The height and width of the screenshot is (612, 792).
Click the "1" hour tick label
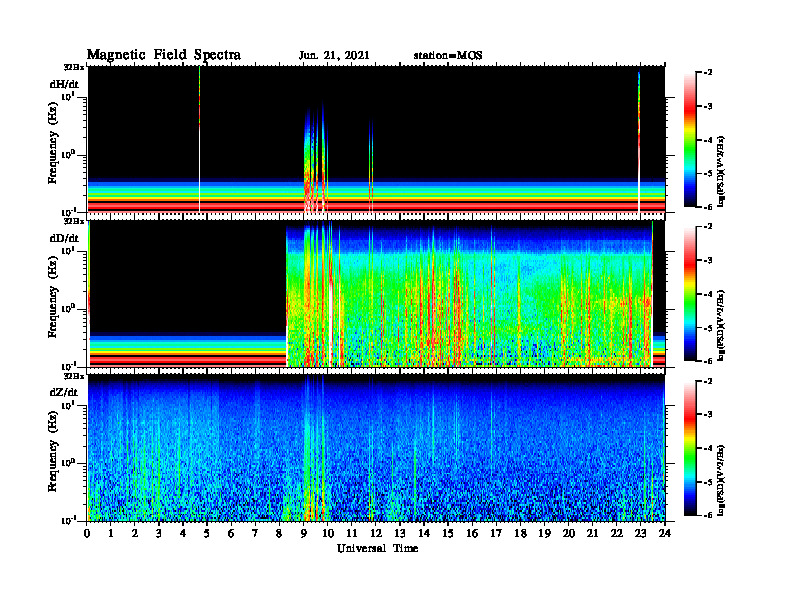pyautogui.click(x=111, y=534)
